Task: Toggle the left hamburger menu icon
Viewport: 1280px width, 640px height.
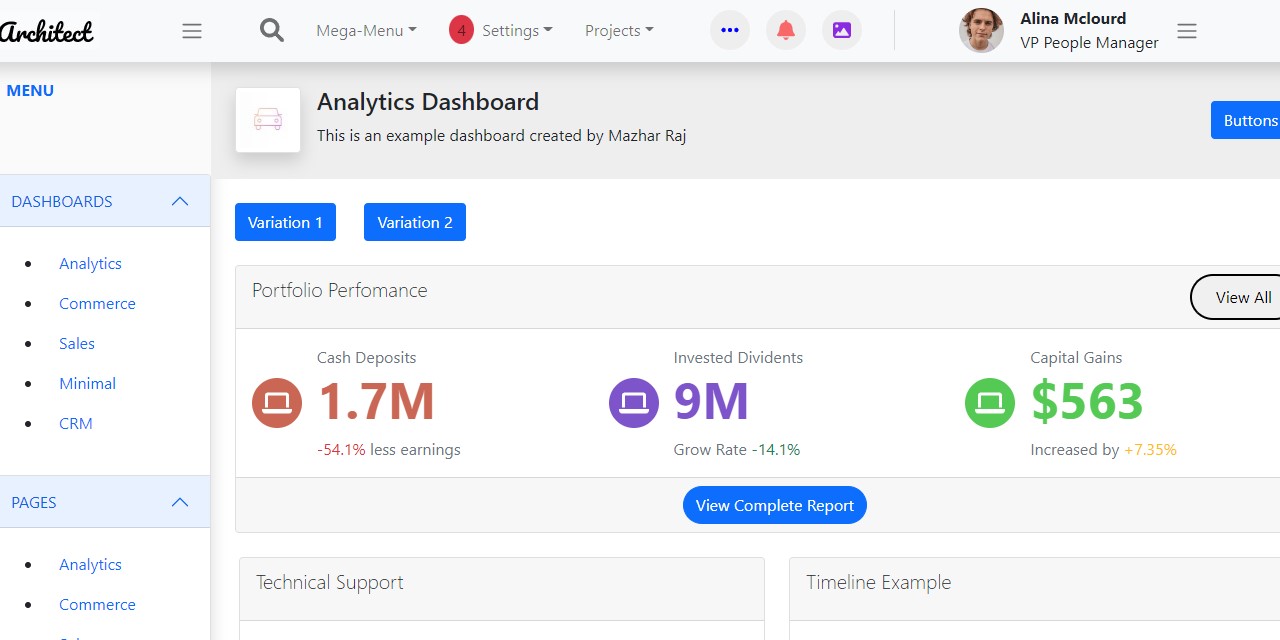Action: (x=192, y=31)
